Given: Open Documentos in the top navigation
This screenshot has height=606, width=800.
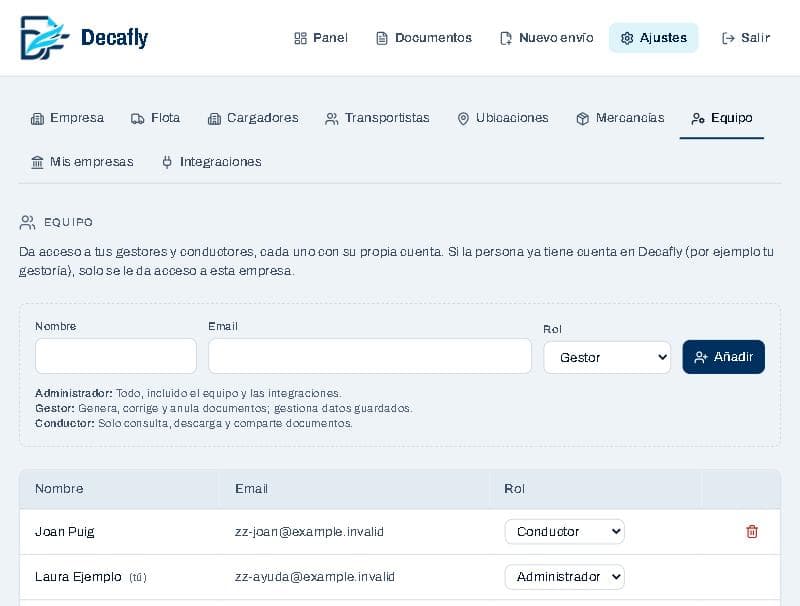Looking at the screenshot, I should [x=424, y=38].
